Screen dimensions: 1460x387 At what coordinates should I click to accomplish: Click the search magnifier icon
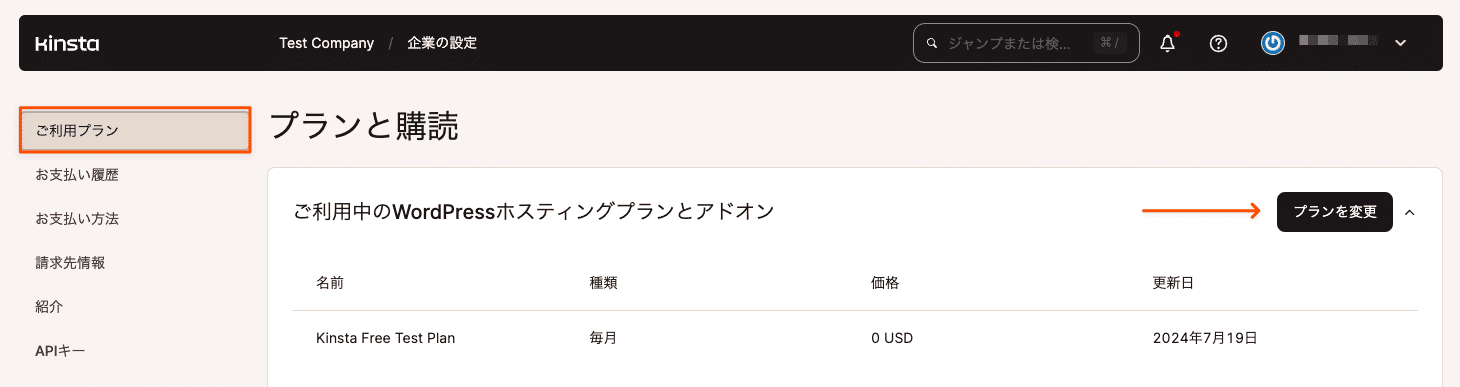point(932,43)
